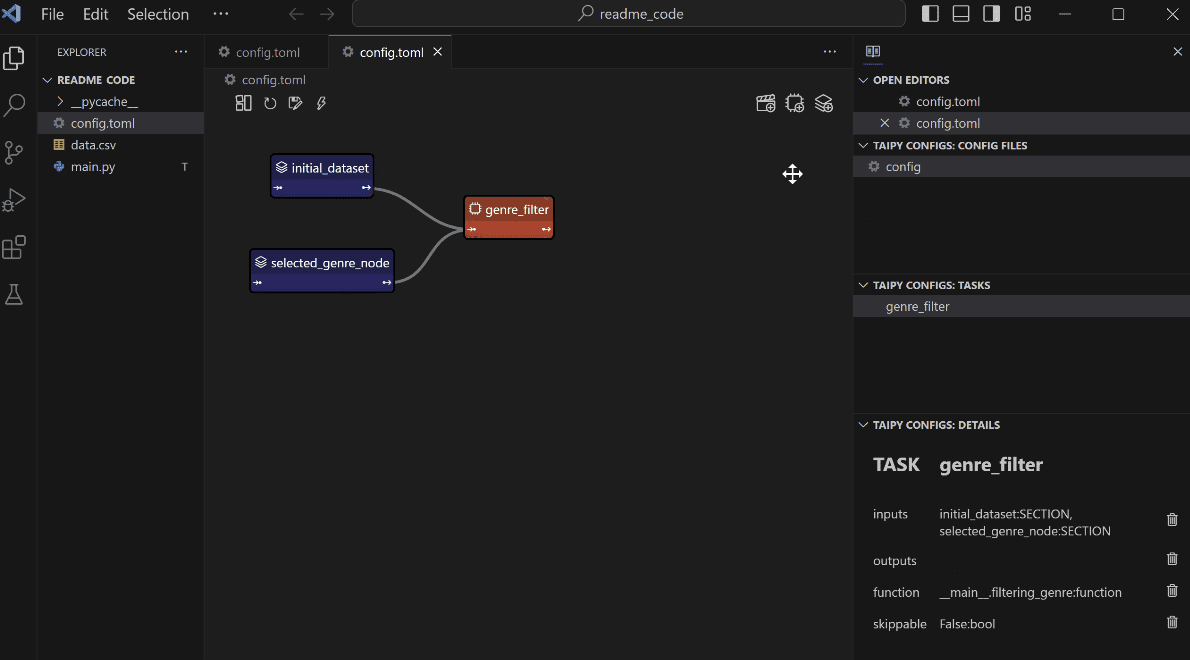1190x660 pixels.
Task: Go back in navigation history
Action: [297, 14]
